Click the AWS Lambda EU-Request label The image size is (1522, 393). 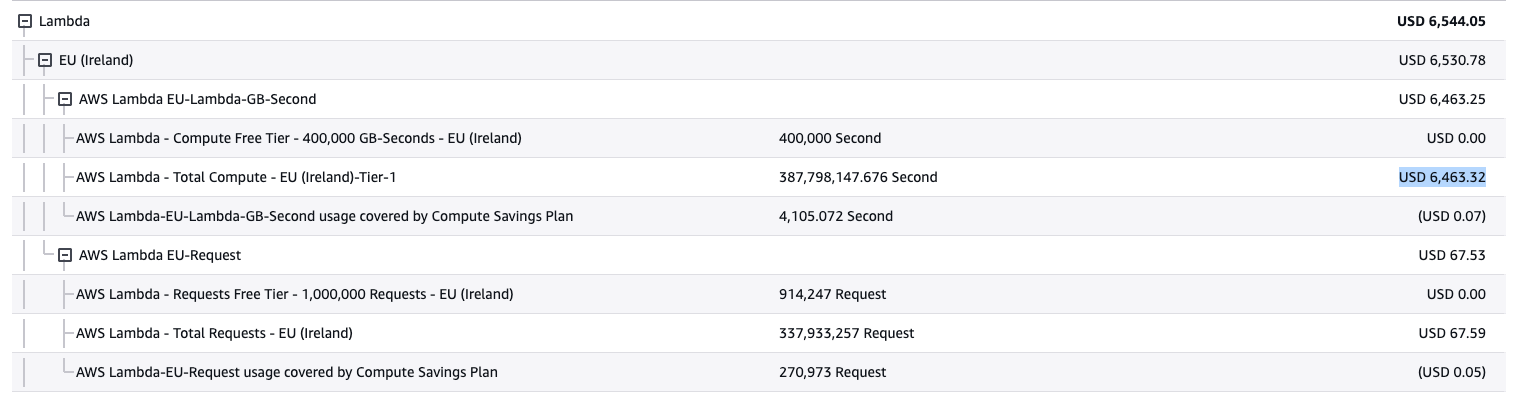160,255
